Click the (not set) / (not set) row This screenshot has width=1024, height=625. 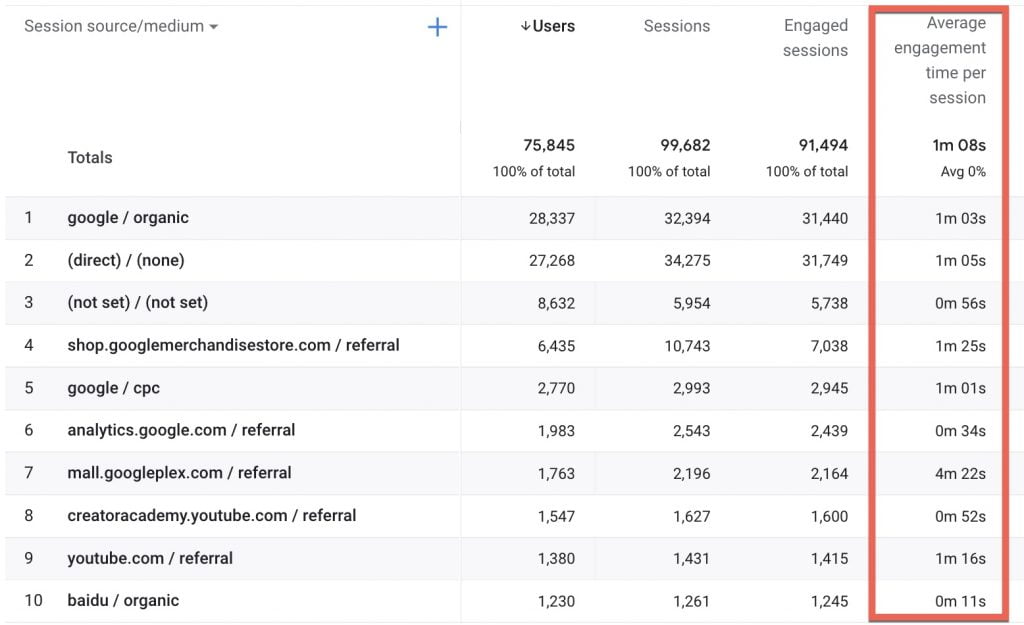click(137, 303)
